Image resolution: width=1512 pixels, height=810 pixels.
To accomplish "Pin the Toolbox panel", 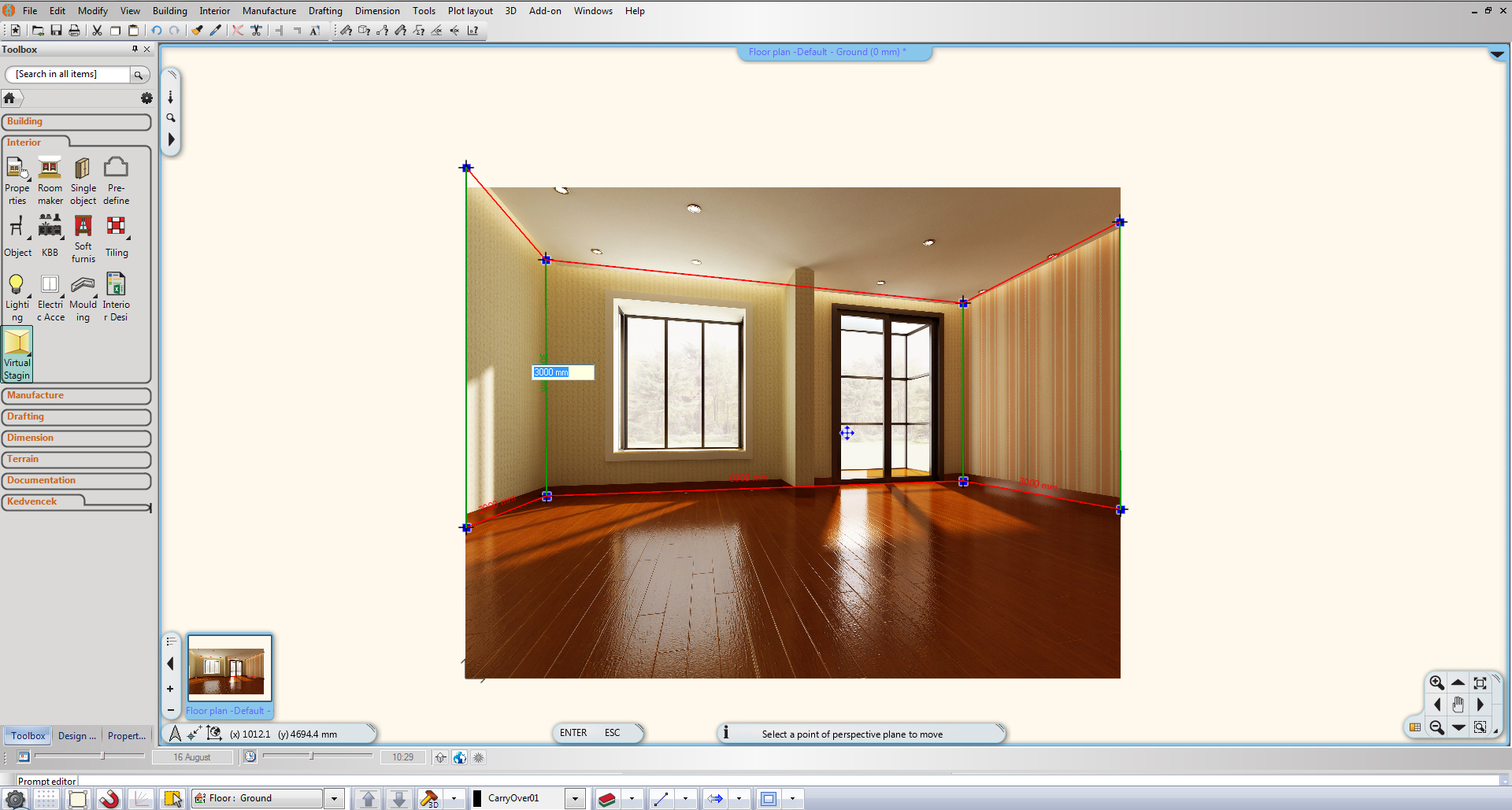I will (135, 49).
